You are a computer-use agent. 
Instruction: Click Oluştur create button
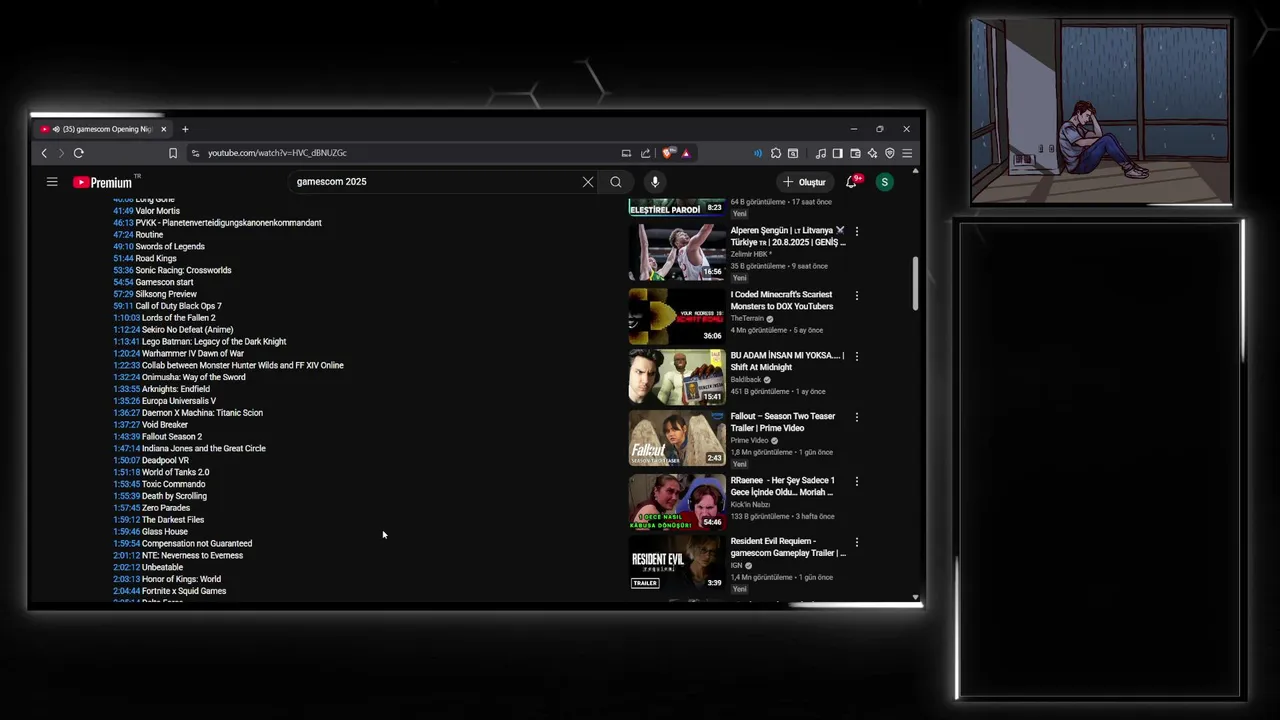point(805,182)
